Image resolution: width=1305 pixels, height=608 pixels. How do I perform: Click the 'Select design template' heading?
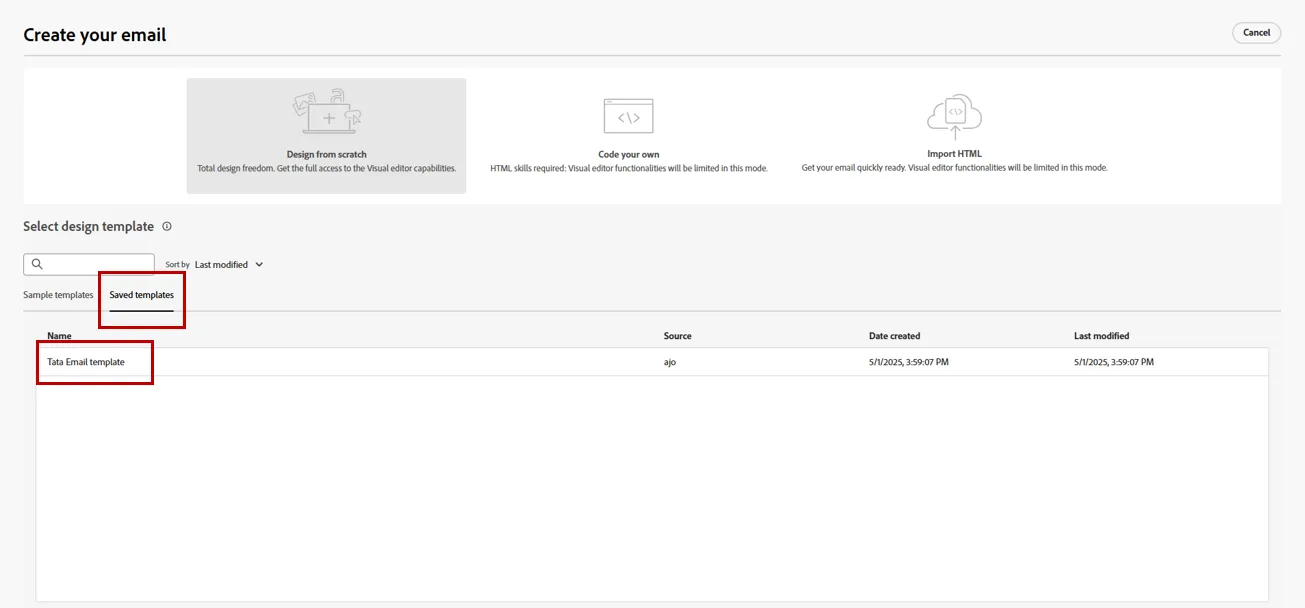[x=89, y=227]
